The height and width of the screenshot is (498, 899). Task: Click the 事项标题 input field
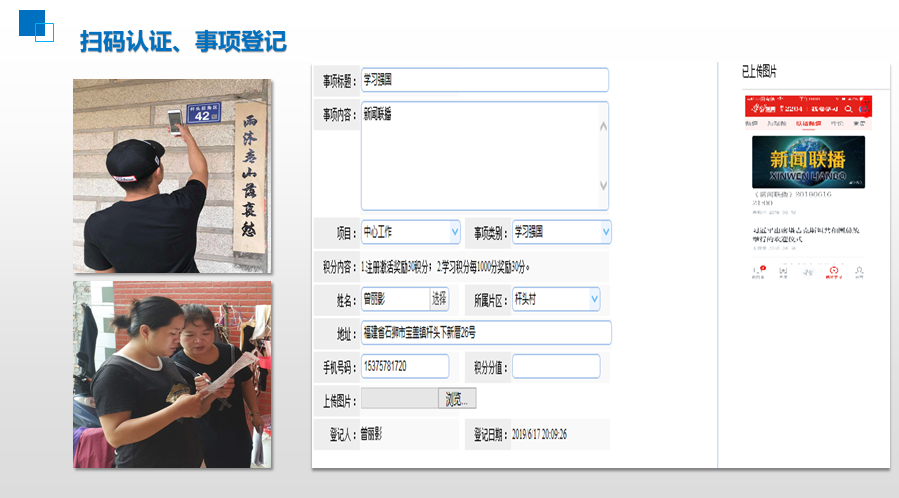(x=484, y=80)
